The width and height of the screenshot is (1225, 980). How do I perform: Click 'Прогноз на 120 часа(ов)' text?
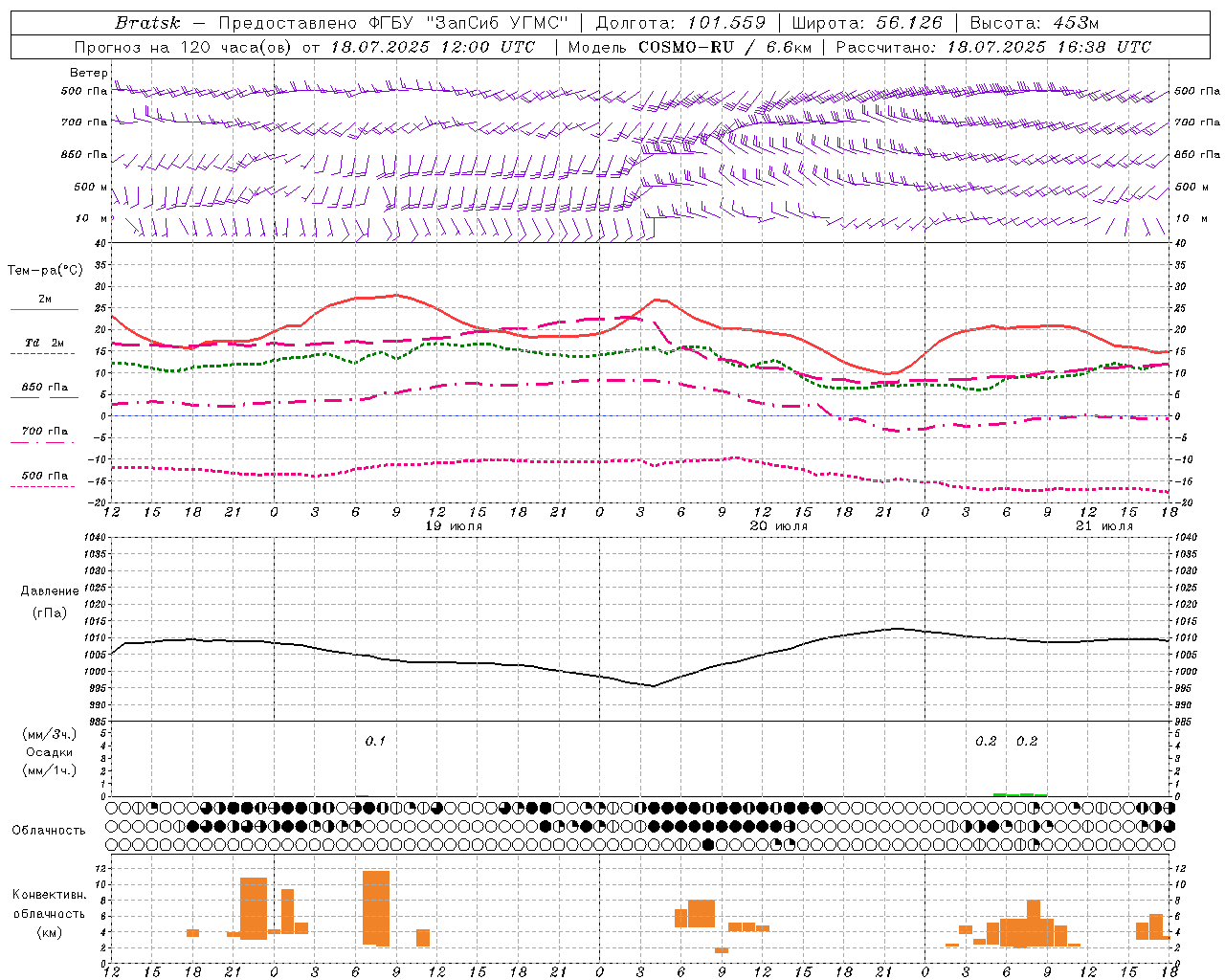pos(183,47)
